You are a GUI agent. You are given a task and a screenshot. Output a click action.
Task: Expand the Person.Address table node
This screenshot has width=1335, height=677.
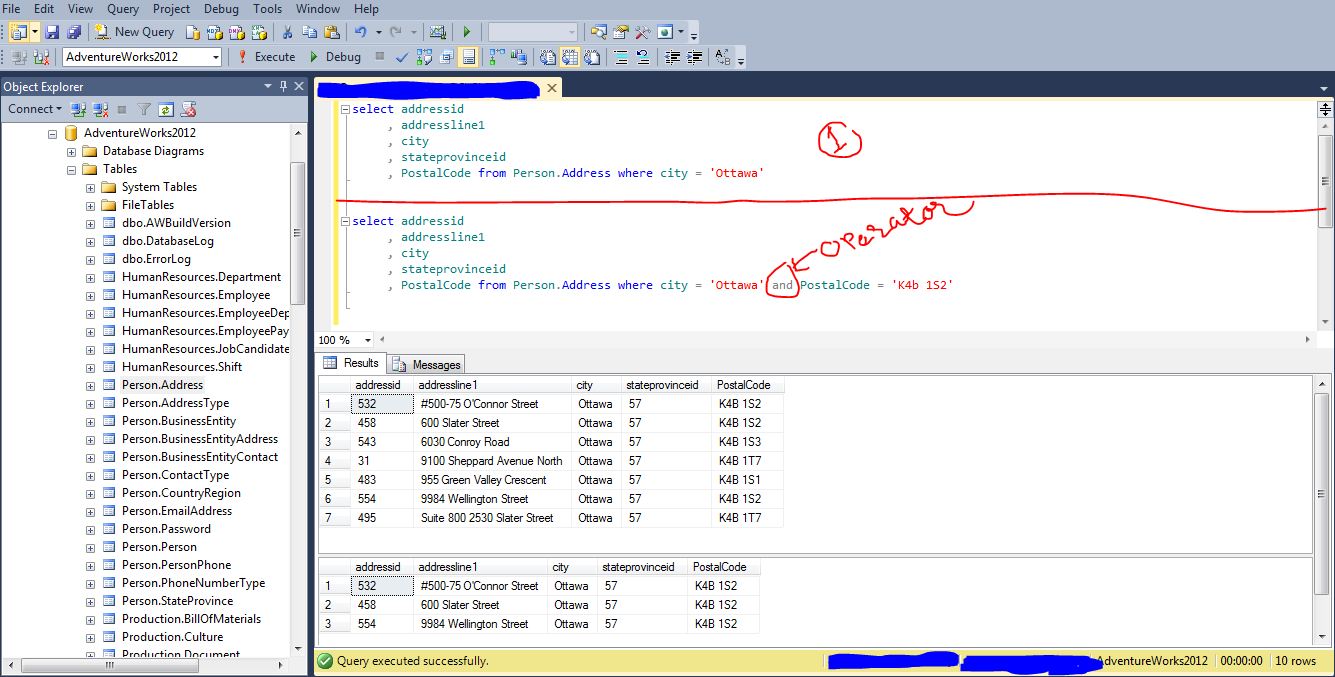[x=90, y=385]
